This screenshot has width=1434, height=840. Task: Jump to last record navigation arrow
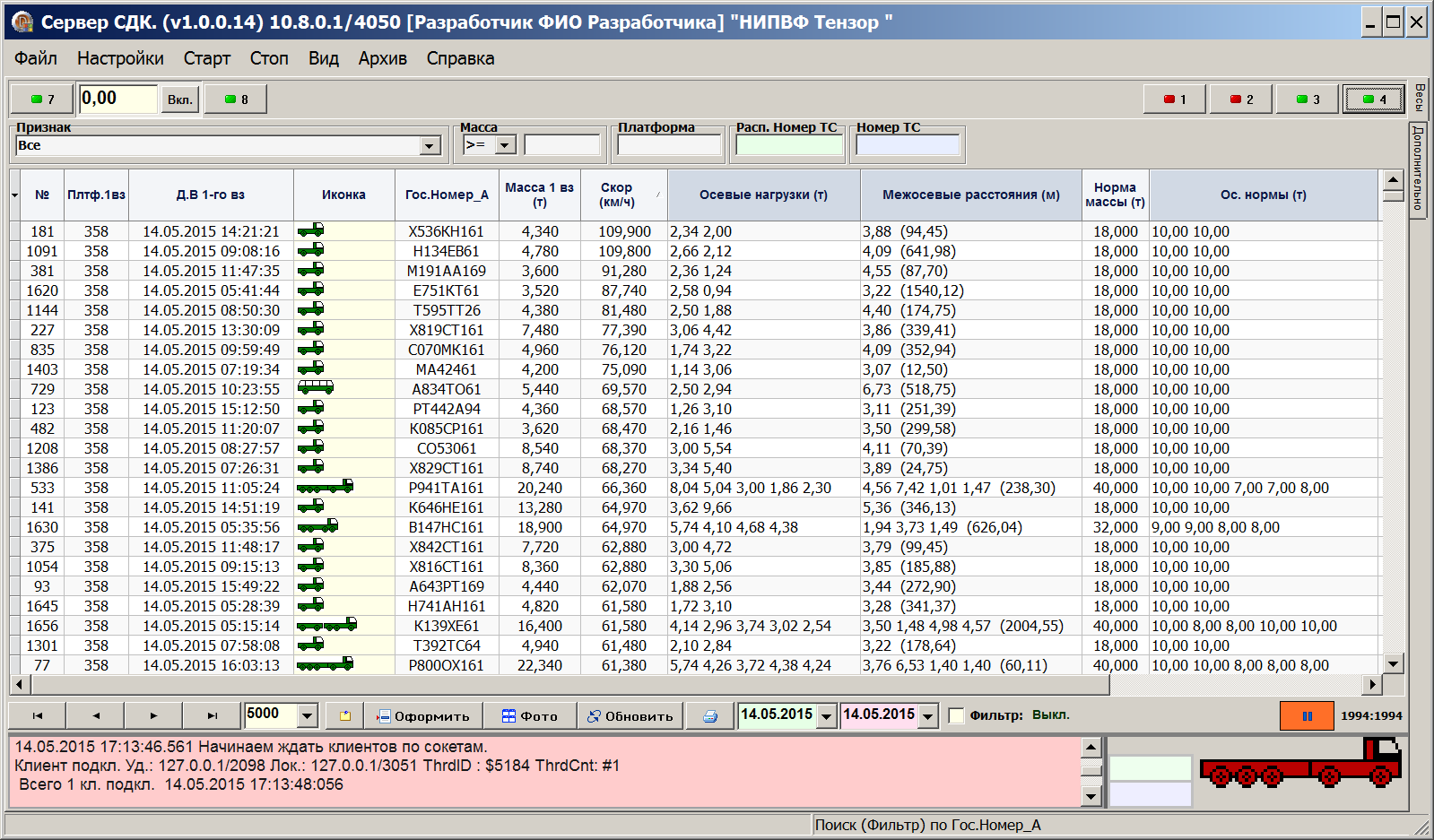coord(212,716)
